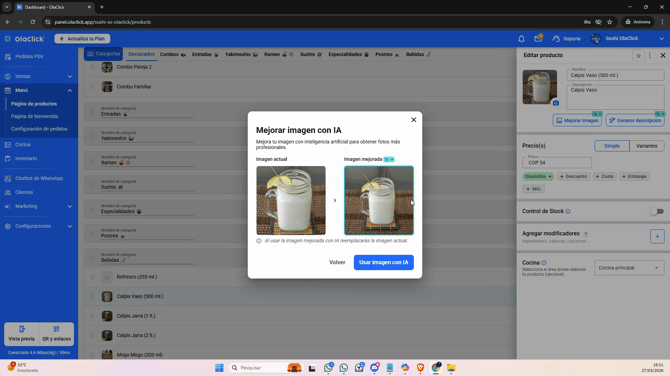The width and height of the screenshot is (670, 376).
Task: Open Pedidos PDV in sidebar
Action: pos(29,56)
